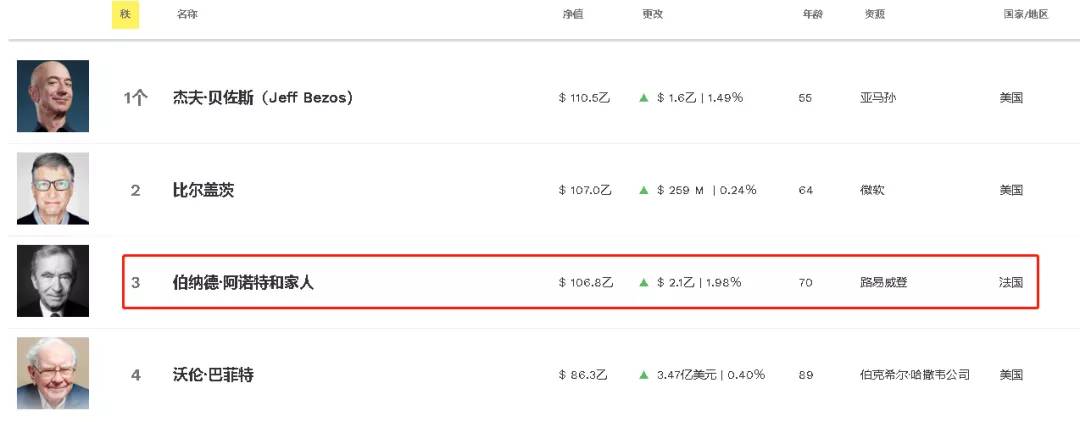
Task: Click the green up arrow in the 比尔盖茨 row
Action: 644,190
